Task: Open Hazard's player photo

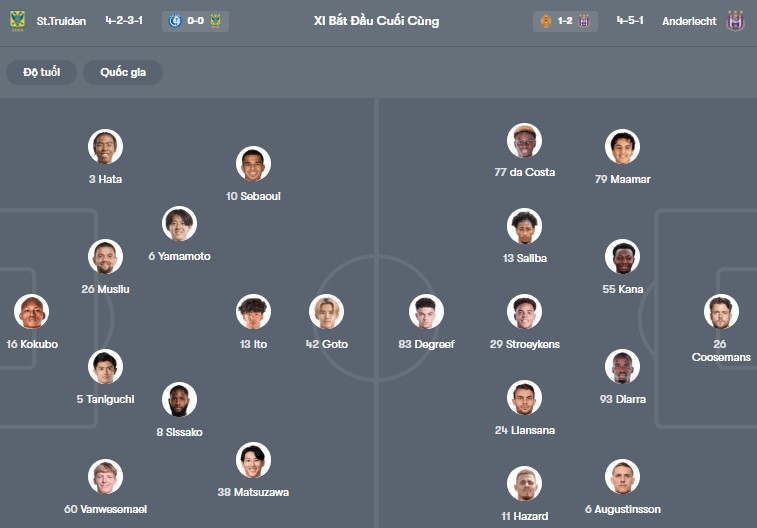Action: pos(524,484)
